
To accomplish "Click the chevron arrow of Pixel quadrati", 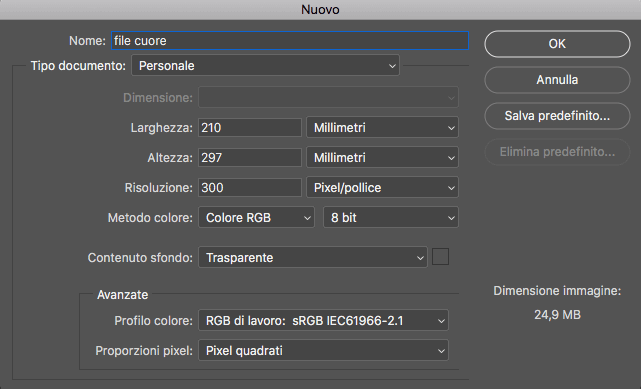I will (441, 351).
